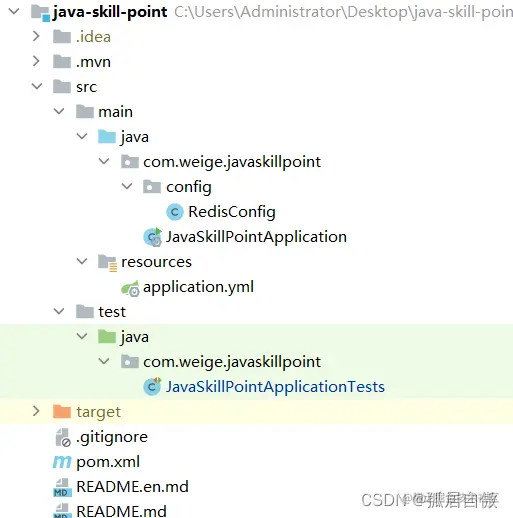This screenshot has width=513, height=518.
Task: Click the green java test root icon
Action: click(107, 337)
